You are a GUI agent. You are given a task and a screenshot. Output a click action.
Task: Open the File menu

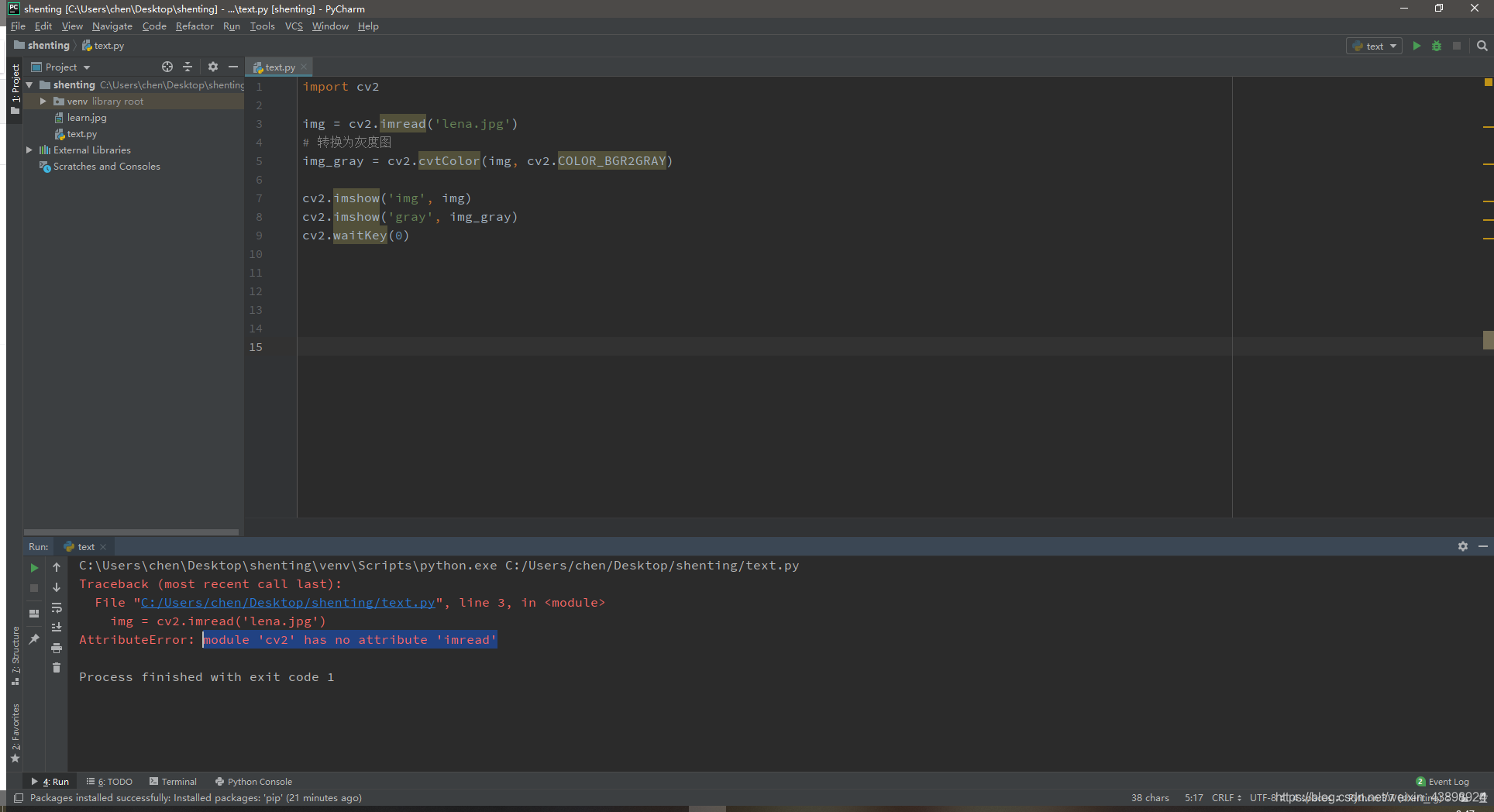point(18,26)
